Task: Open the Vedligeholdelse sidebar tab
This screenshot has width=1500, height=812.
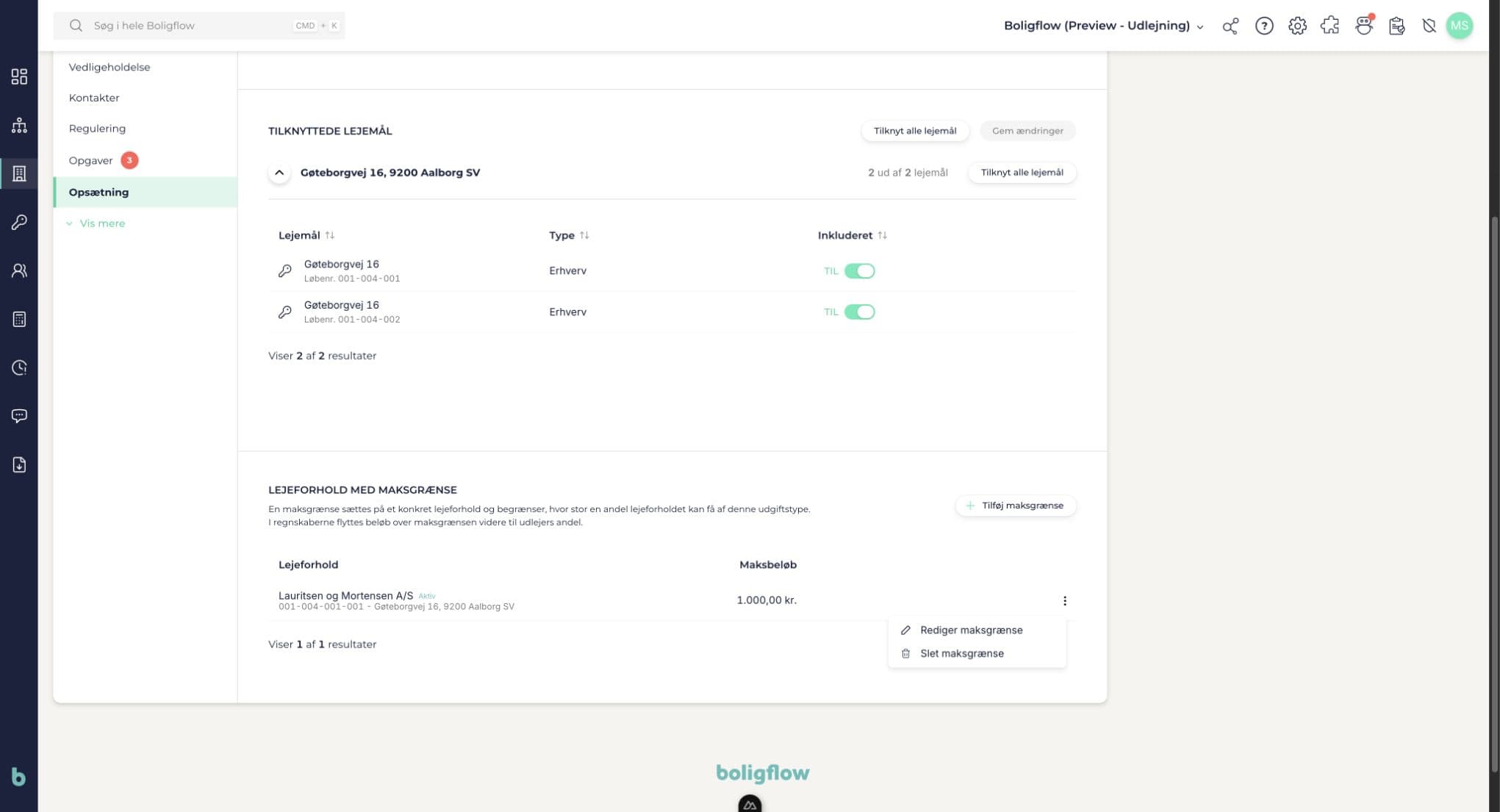Action: 146,67
